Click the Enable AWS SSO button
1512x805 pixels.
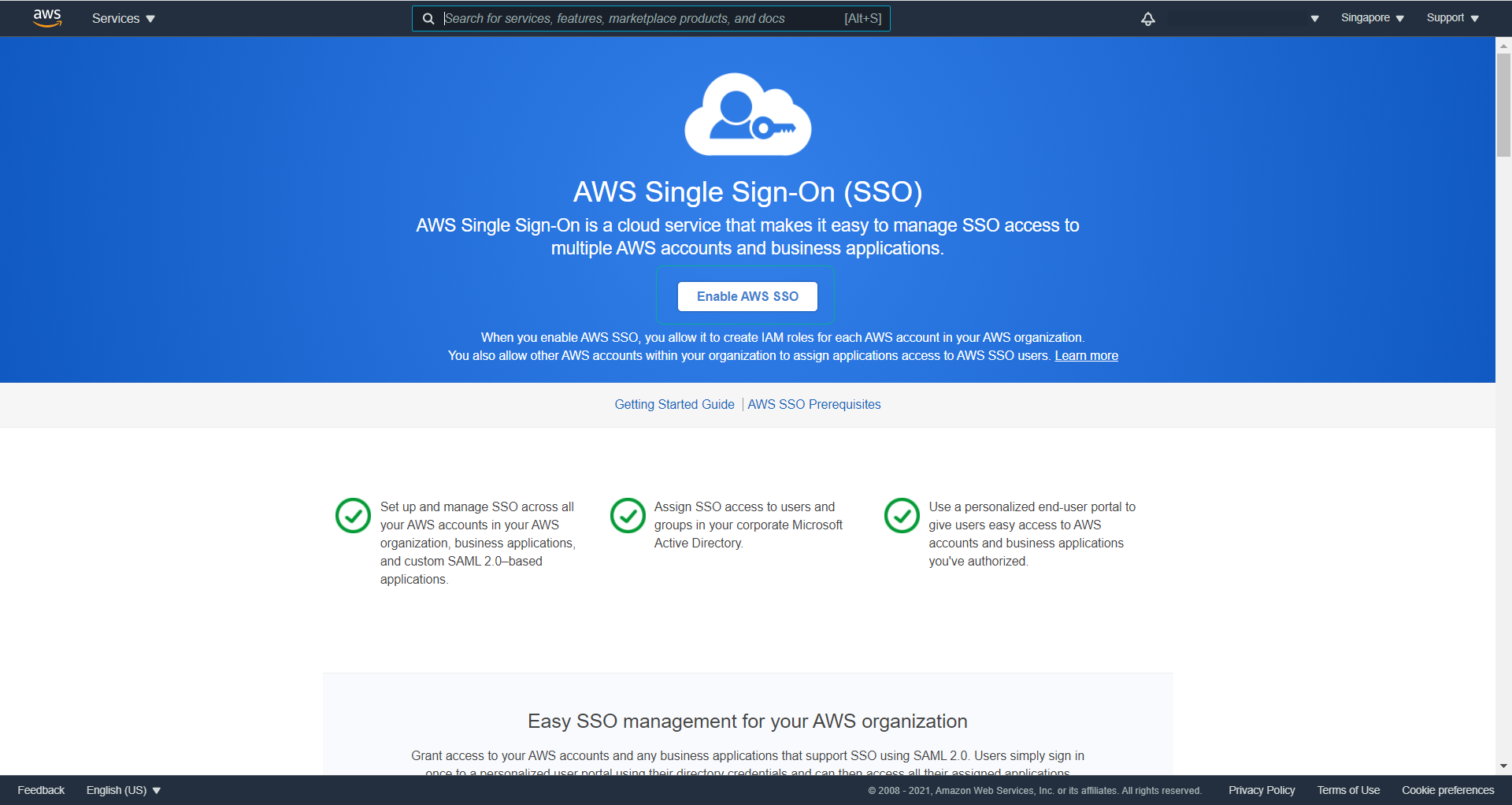tap(747, 296)
